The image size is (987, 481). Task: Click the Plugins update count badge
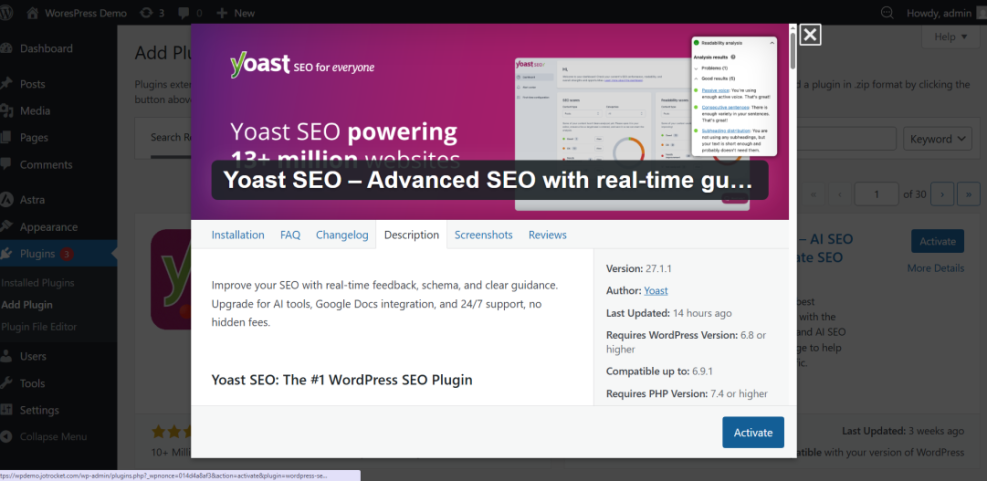tap(67, 254)
